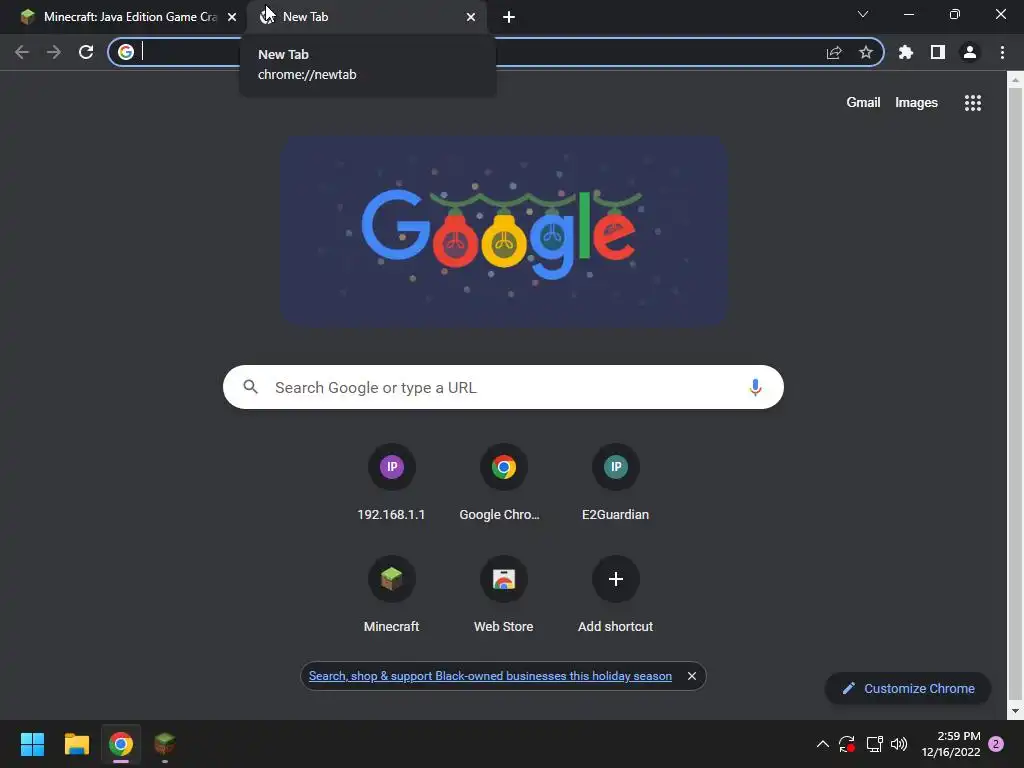The image size is (1024, 768).
Task: Open Gmail link
Action: click(863, 103)
